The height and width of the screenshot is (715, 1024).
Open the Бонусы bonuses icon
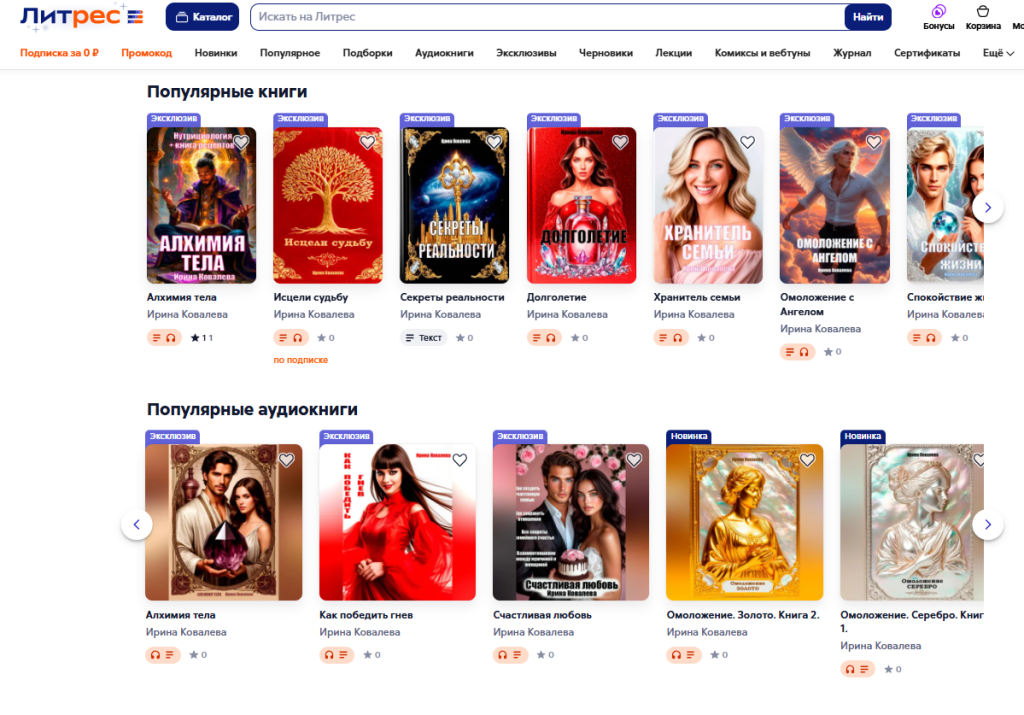point(938,17)
